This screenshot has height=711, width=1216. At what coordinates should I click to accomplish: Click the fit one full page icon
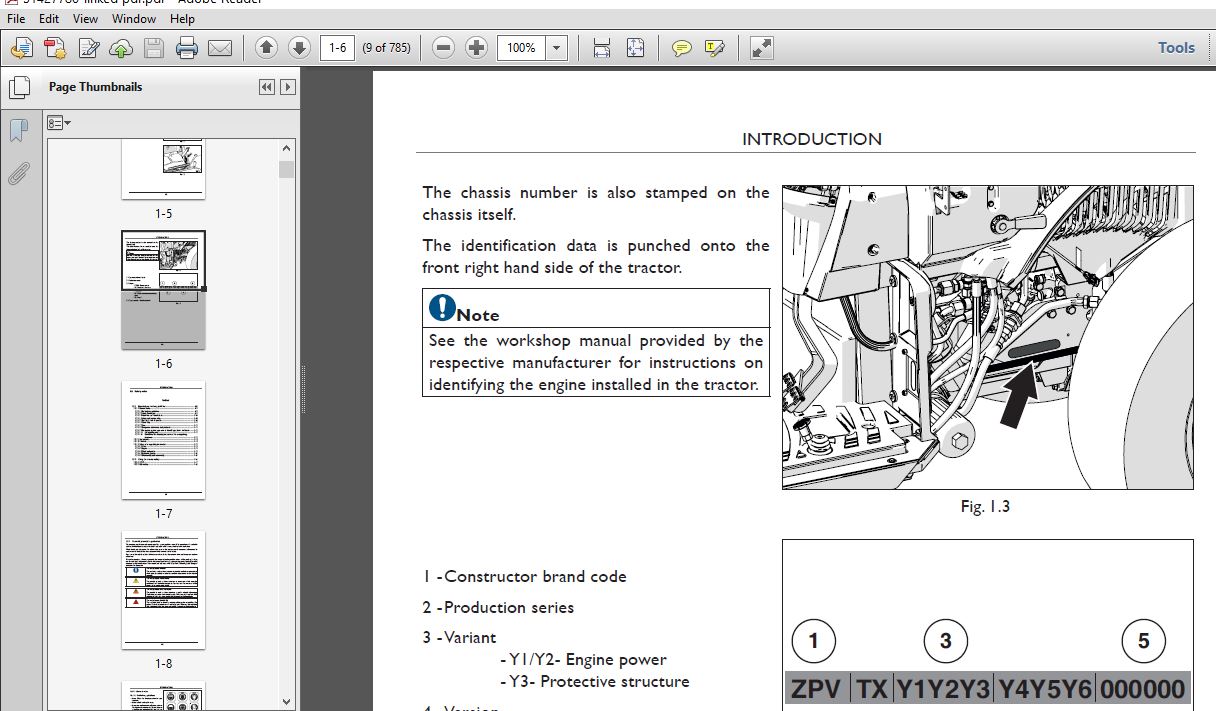(x=635, y=47)
